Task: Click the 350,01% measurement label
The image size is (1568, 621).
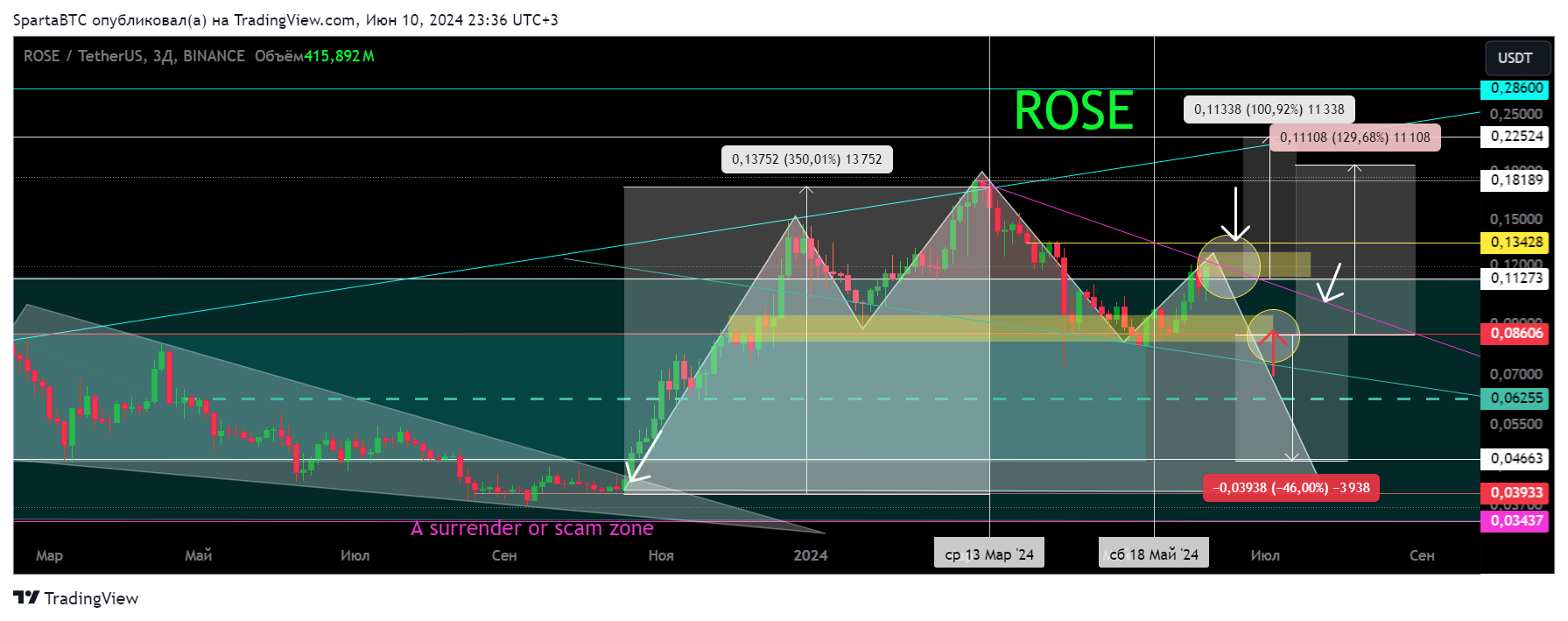Action: click(806, 159)
